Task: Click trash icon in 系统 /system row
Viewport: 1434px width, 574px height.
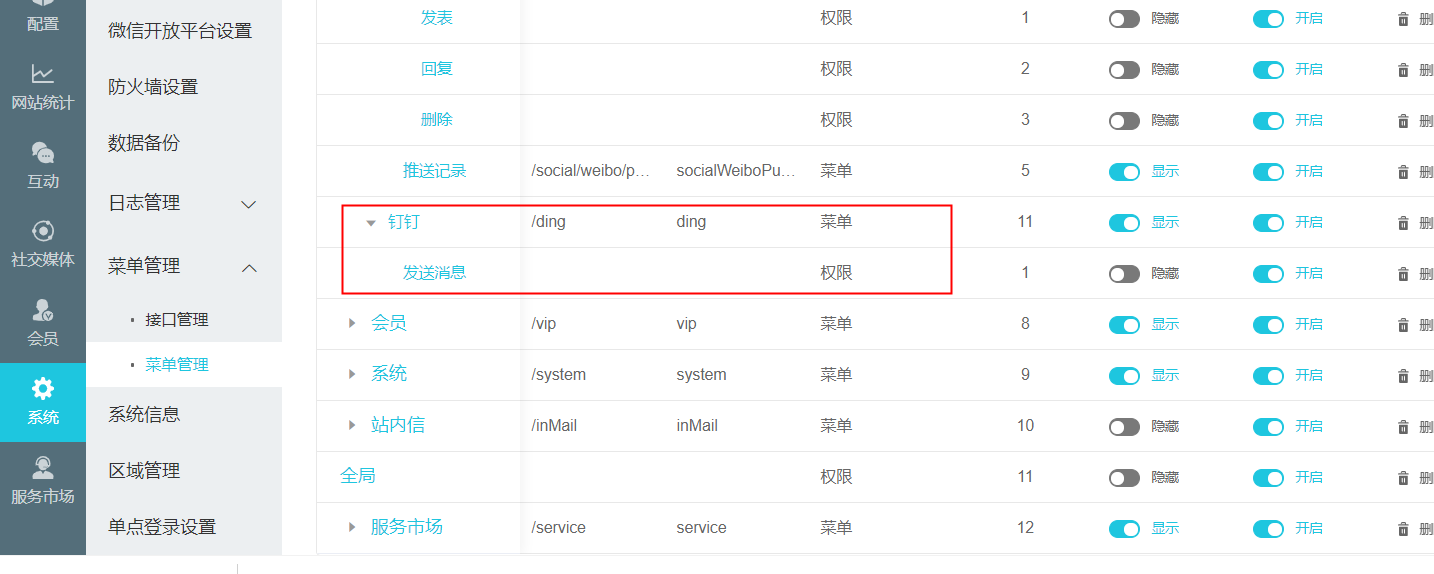Action: point(1403,375)
